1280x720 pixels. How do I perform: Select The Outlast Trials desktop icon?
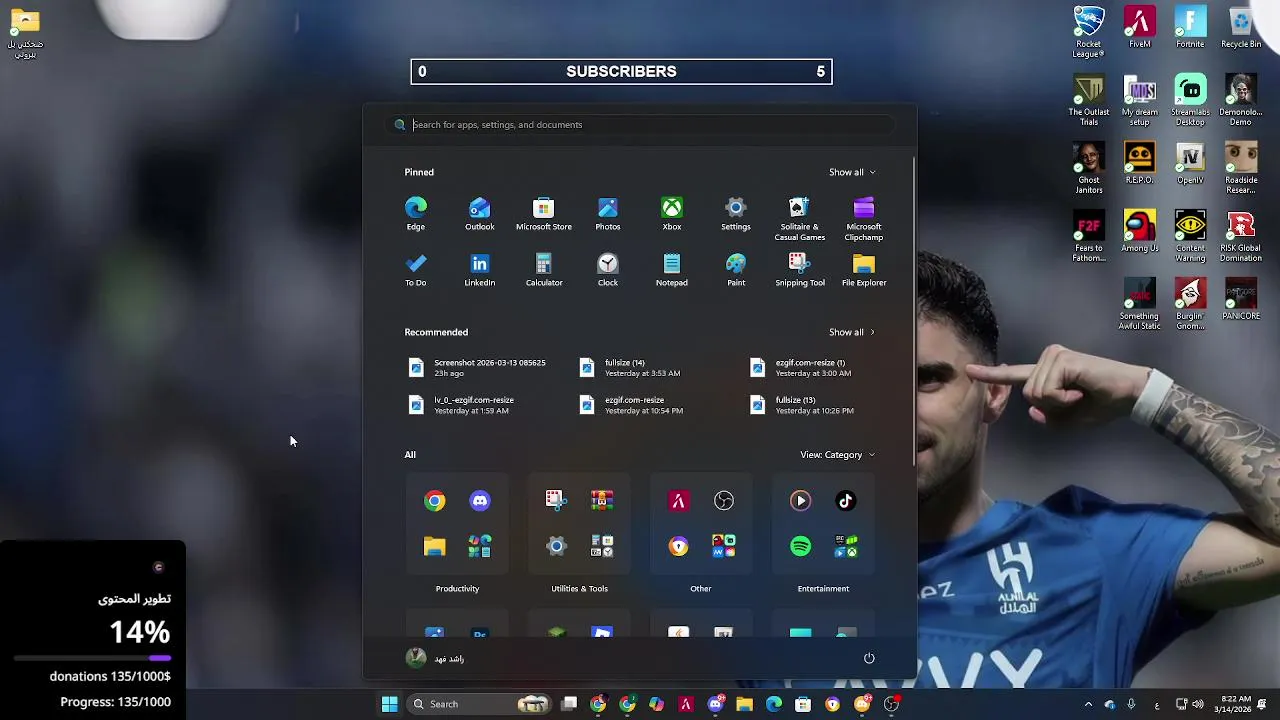tap(1089, 100)
